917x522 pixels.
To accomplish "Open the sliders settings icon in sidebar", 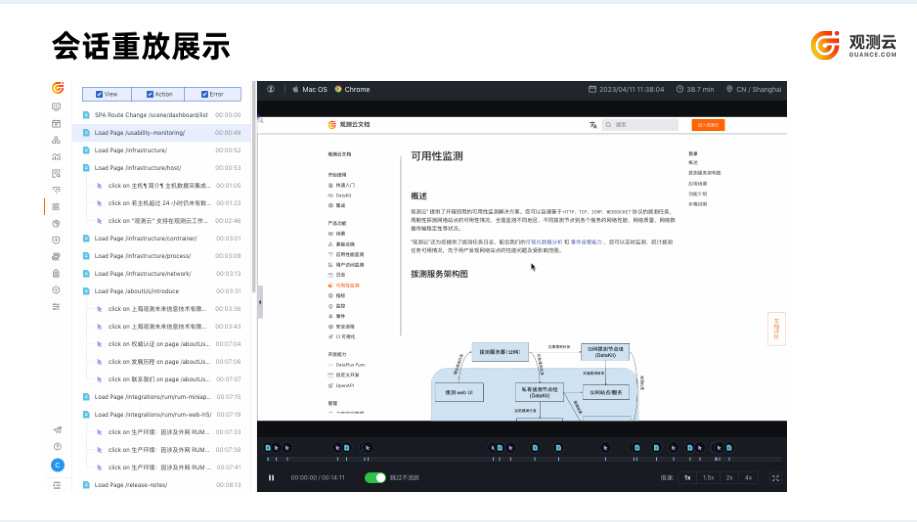I will pos(56,307).
